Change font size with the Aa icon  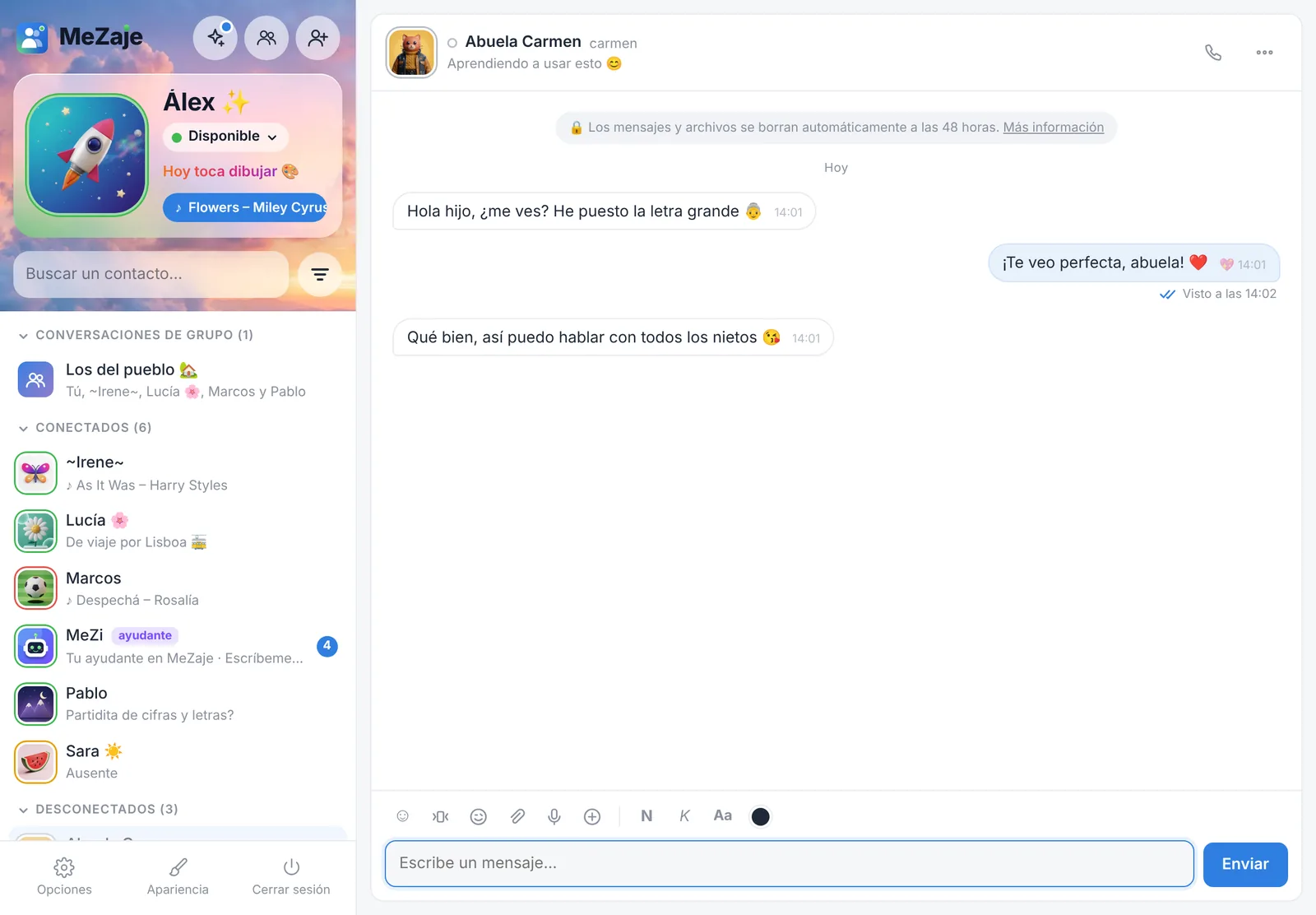pyautogui.click(x=722, y=816)
